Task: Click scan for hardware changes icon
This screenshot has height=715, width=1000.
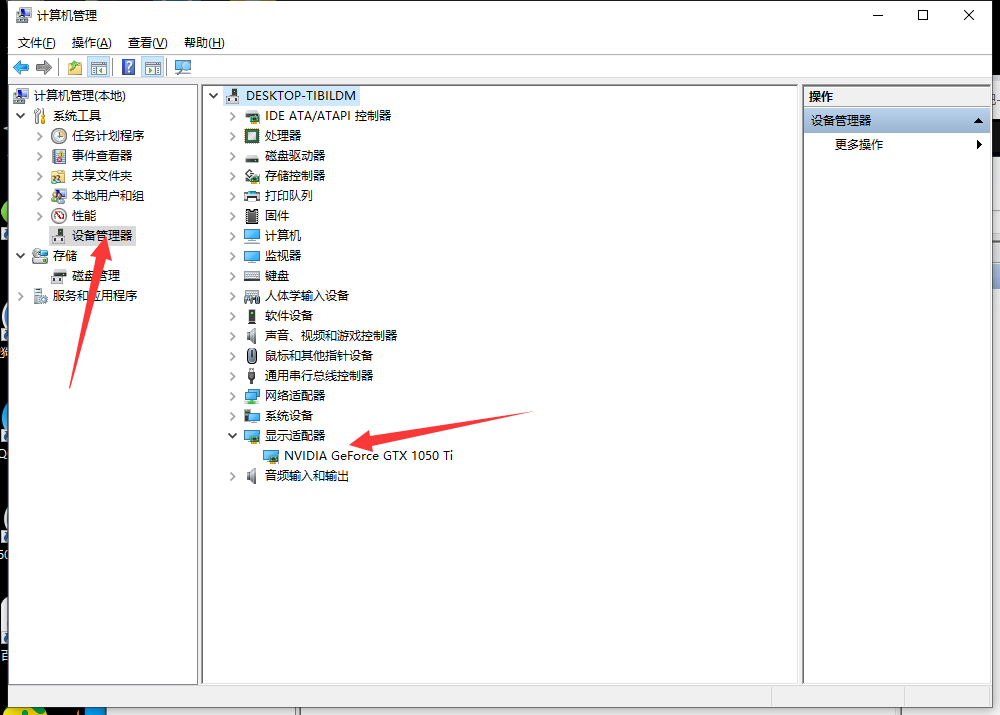Action: [x=183, y=67]
